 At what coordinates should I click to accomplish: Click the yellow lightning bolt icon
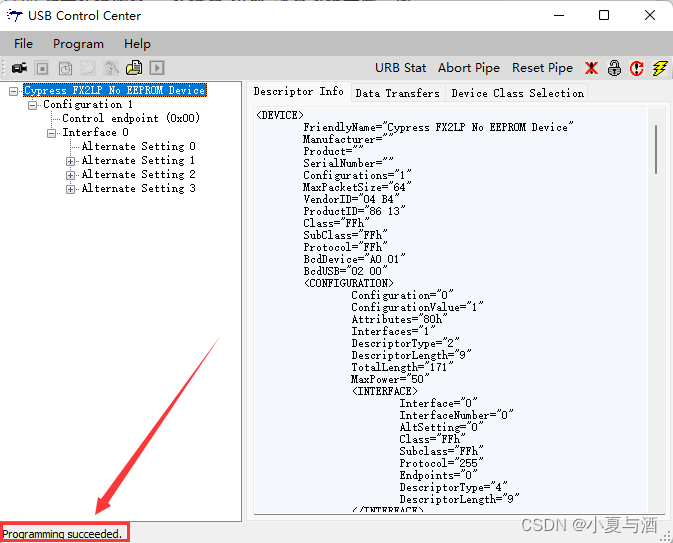point(660,68)
